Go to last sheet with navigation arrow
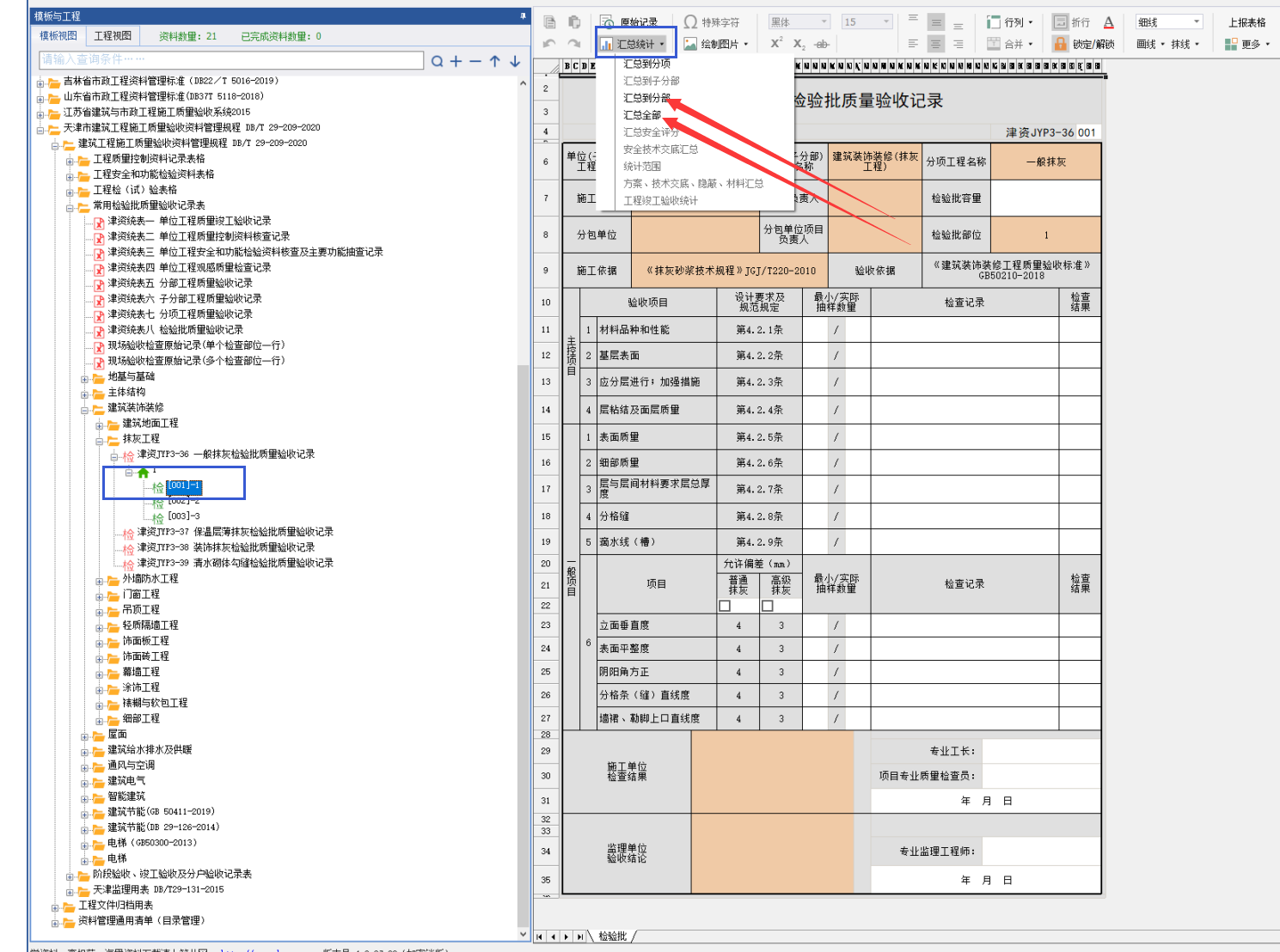 click(580, 937)
